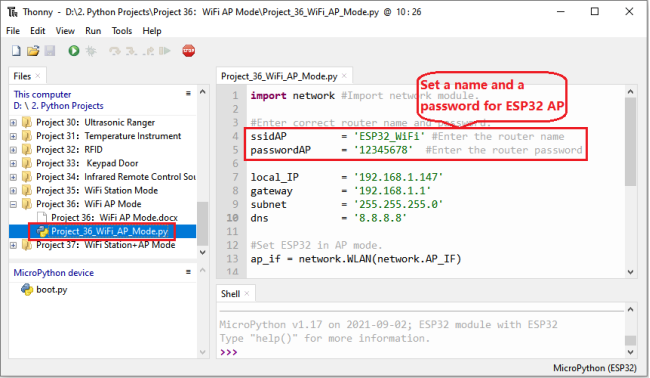Click the D: \ 2. Python Projects path link

click(58, 106)
